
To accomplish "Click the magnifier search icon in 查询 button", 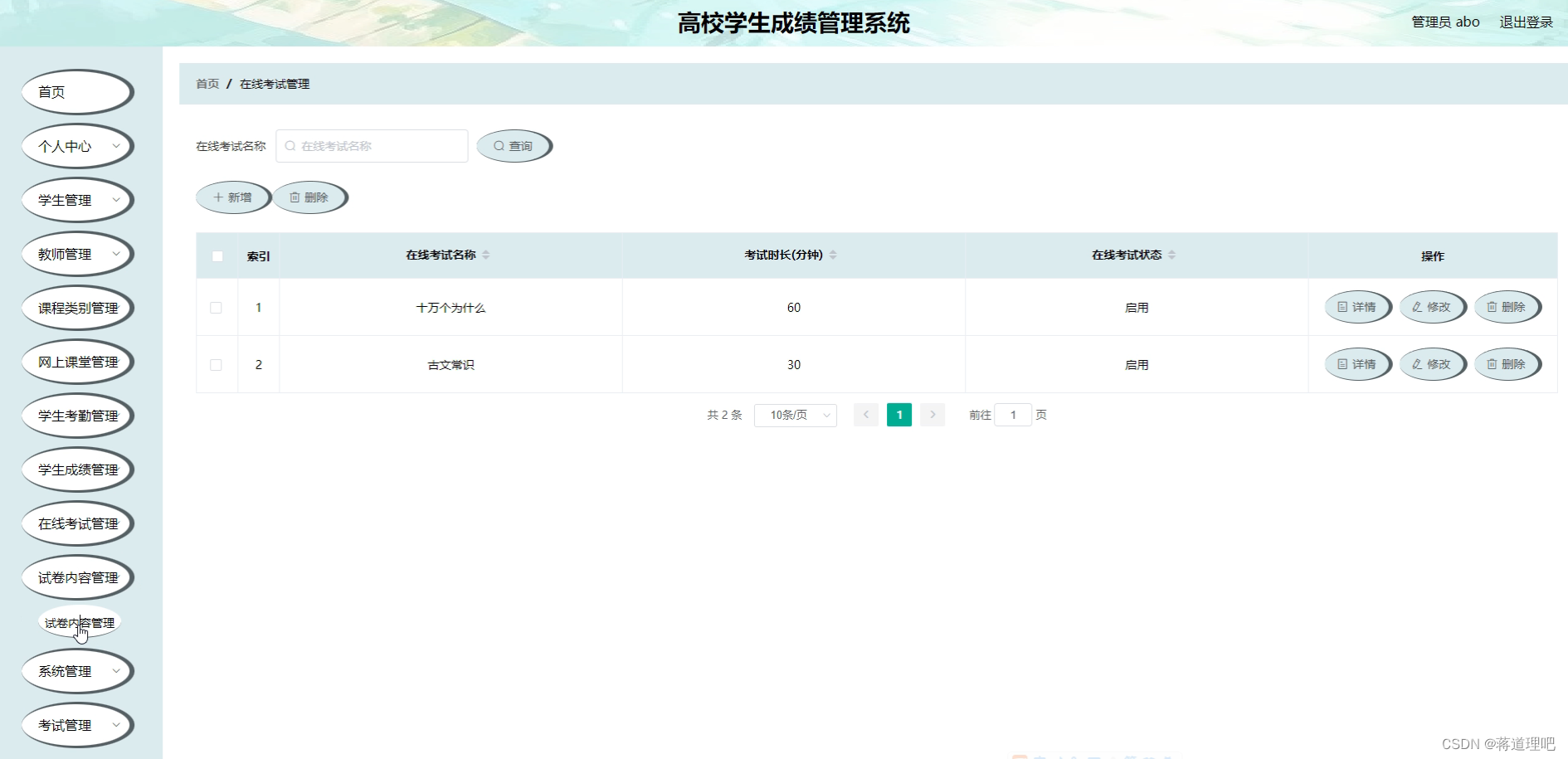I will (x=499, y=145).
